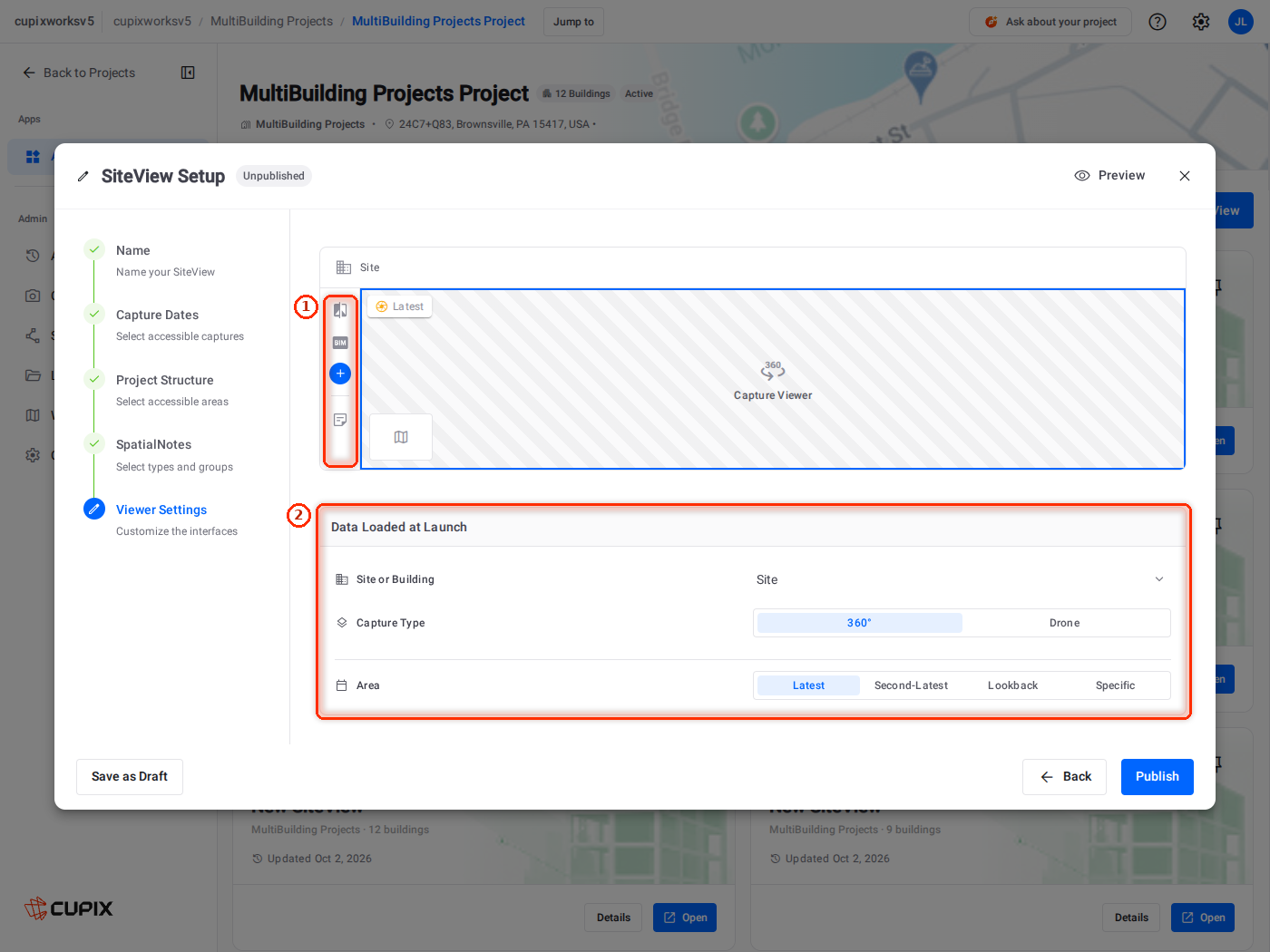Click the JL user avatar
This screenshot has height=952, width=1270.
[1241, 22]
